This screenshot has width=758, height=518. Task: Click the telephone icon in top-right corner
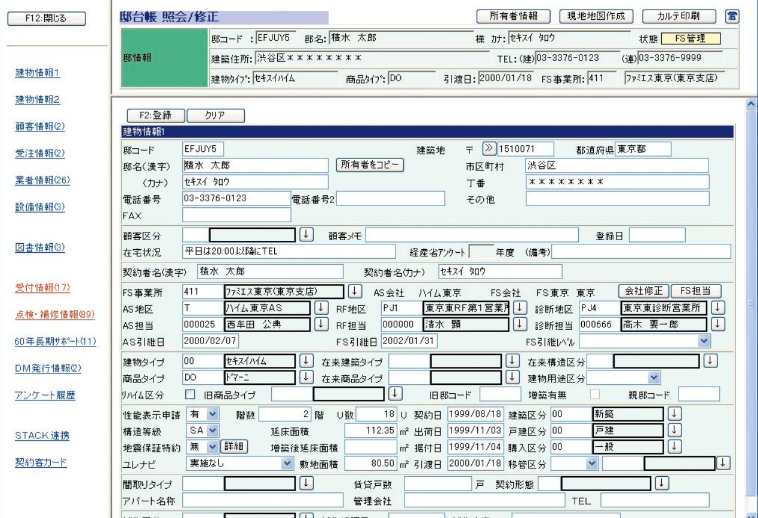pos(733,17)
